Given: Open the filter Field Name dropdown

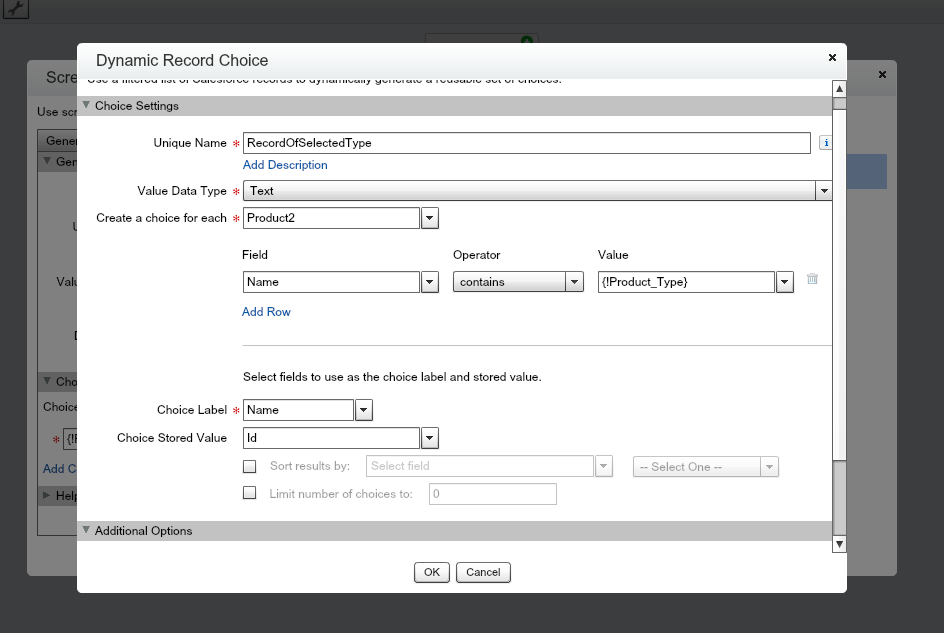Looking at the screenshot, I should pyautogui.click(x=429, y=282).
